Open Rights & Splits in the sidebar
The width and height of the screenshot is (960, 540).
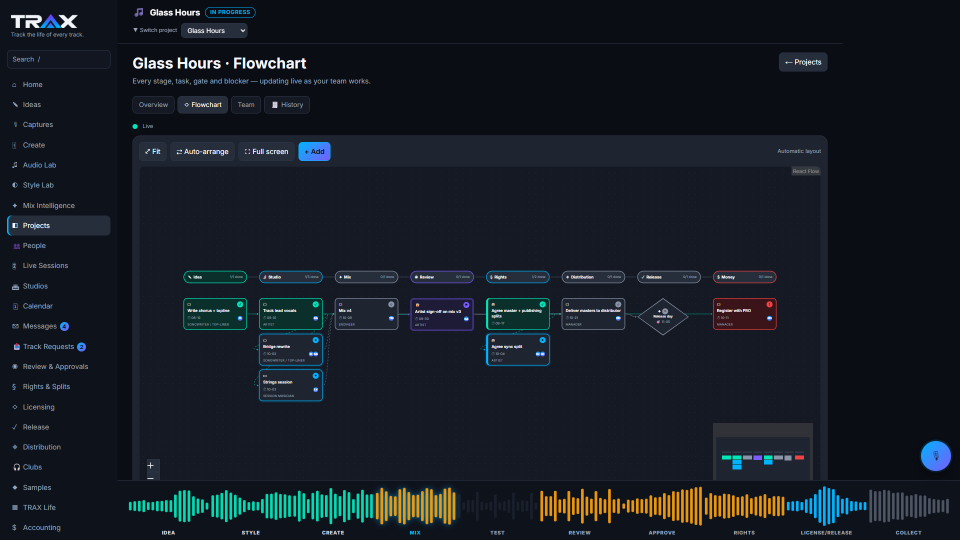(x=59, y=387)
